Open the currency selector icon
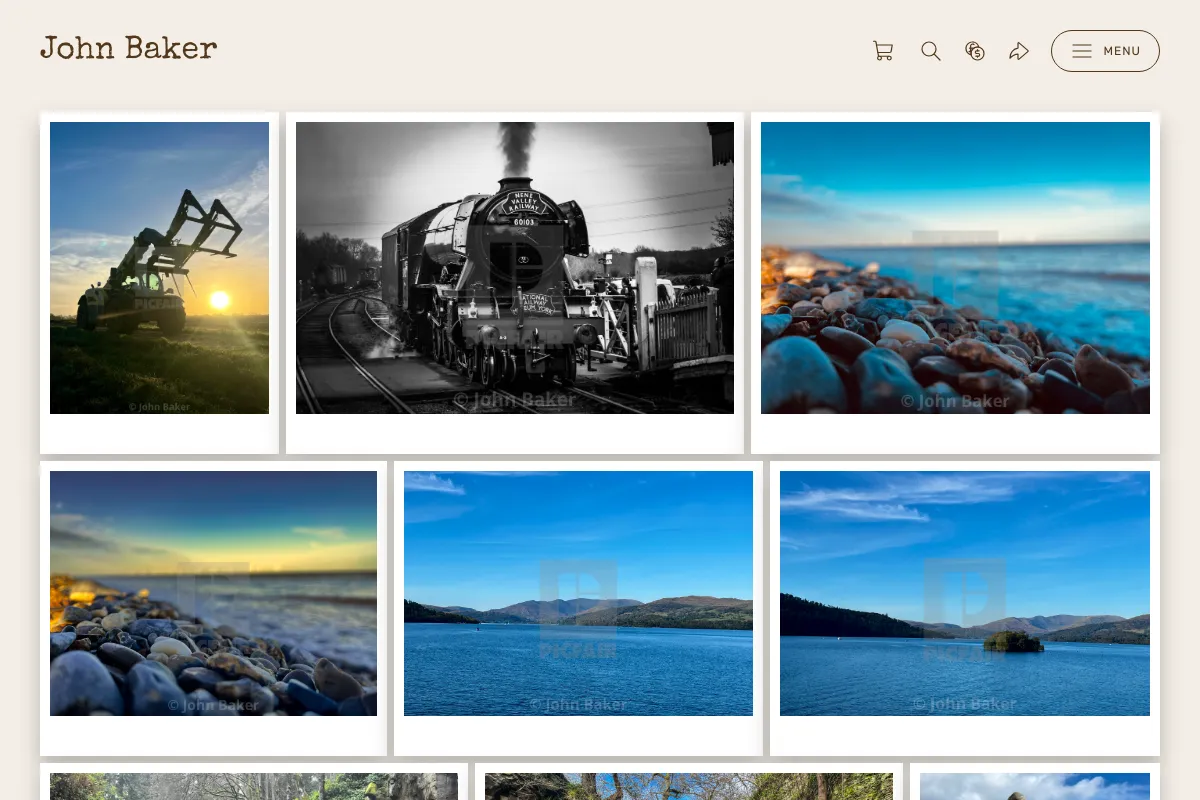Screen dimensions: 1200x800 click(975, 51)
